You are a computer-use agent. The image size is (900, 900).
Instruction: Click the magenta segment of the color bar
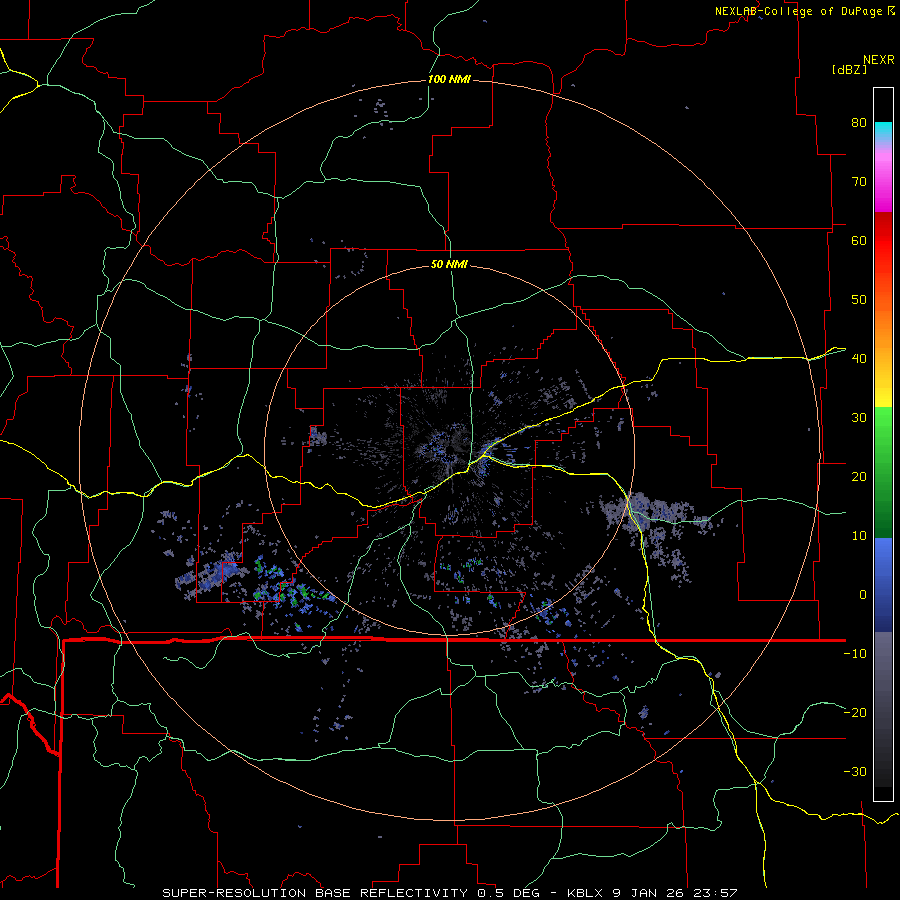pyautogui.click(x=883, y=181)
